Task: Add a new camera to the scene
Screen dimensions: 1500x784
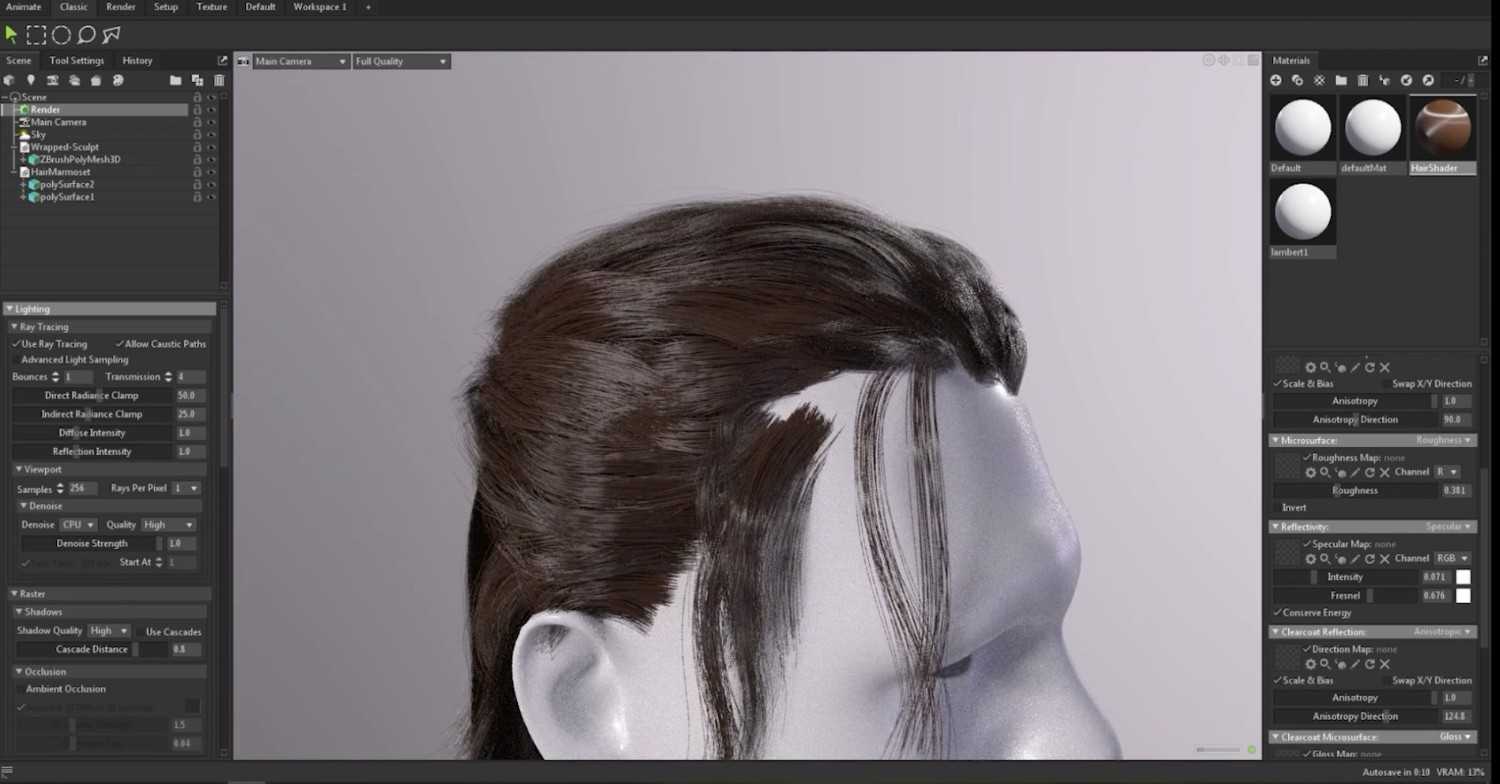Action: point(52,80)
